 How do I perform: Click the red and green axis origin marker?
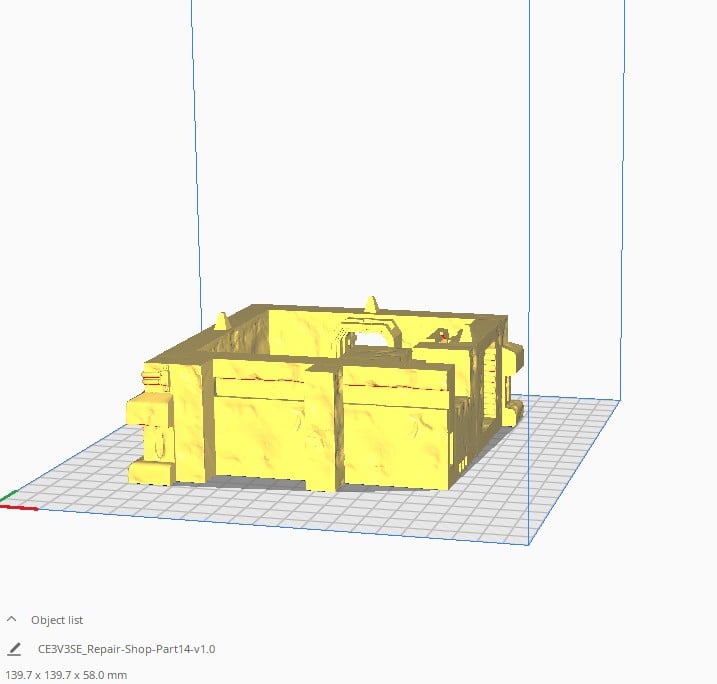tap(12, 502)
